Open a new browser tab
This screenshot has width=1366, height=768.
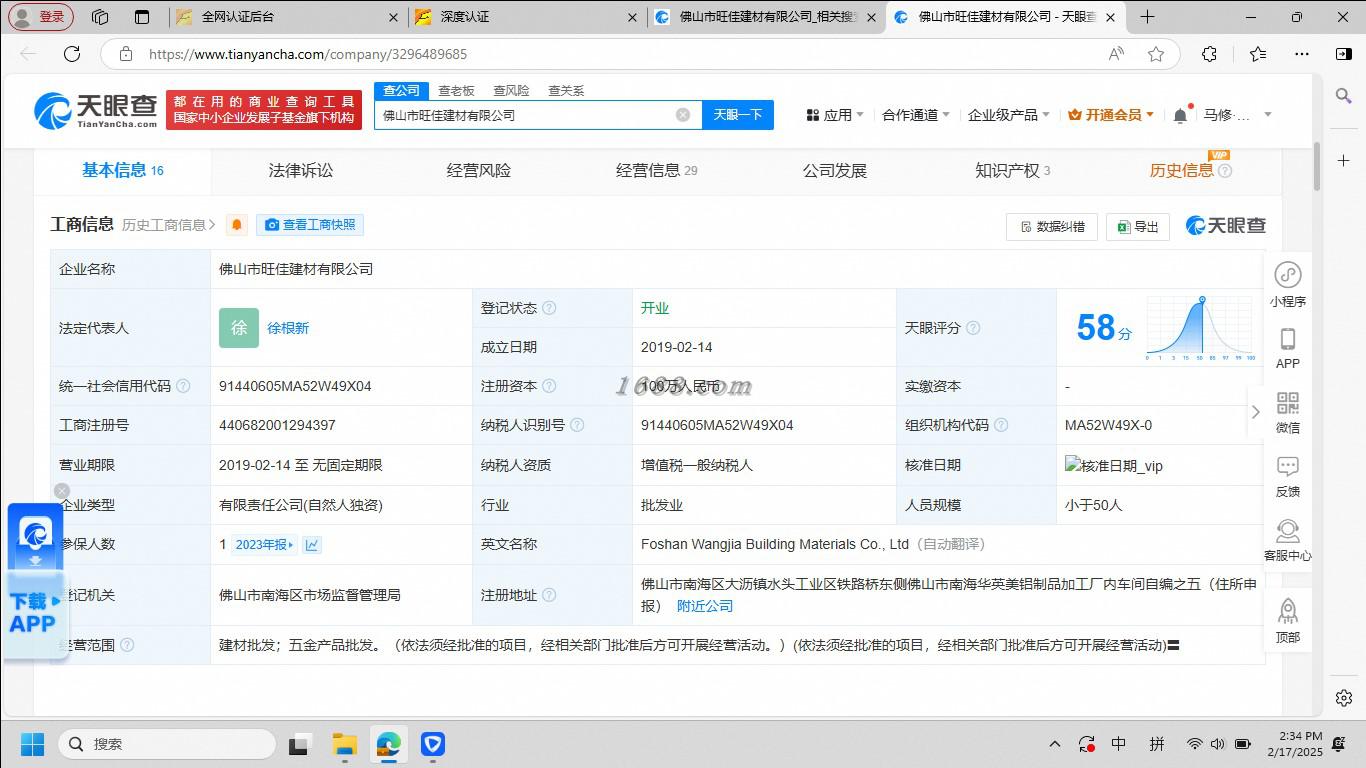[x=1147, y=17]
